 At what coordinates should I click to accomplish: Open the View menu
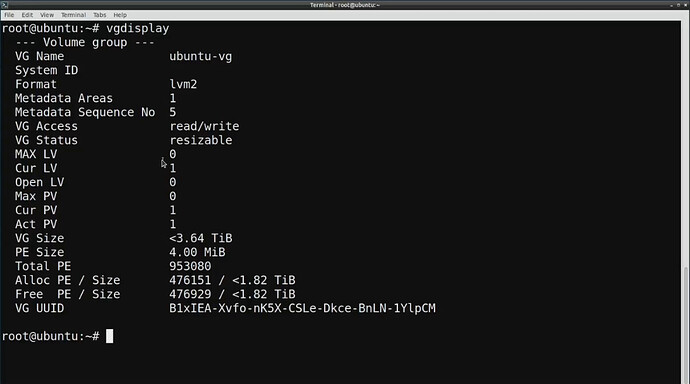click(x=47, y=15)
